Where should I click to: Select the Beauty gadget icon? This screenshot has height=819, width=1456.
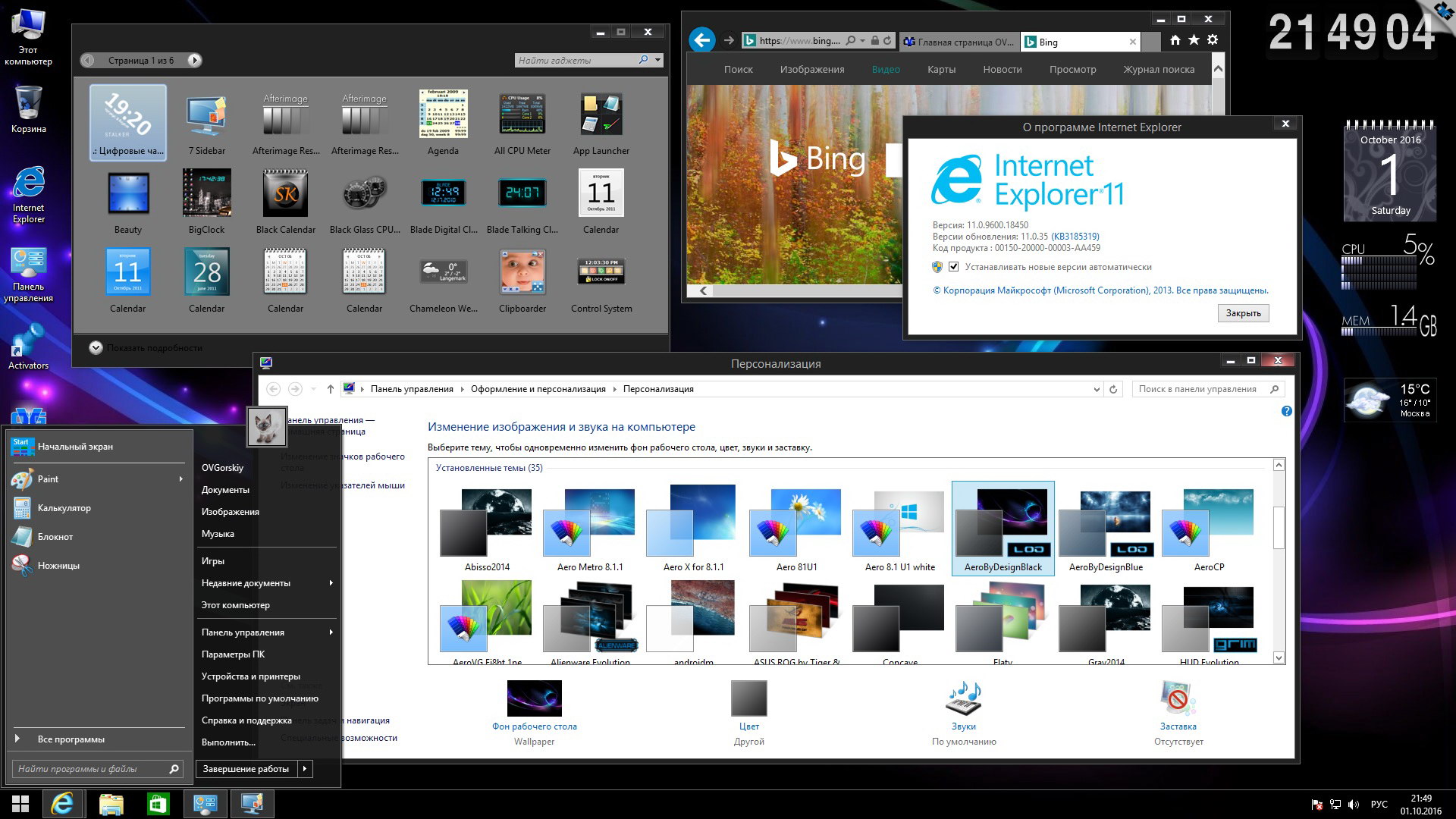click(127, 193)
